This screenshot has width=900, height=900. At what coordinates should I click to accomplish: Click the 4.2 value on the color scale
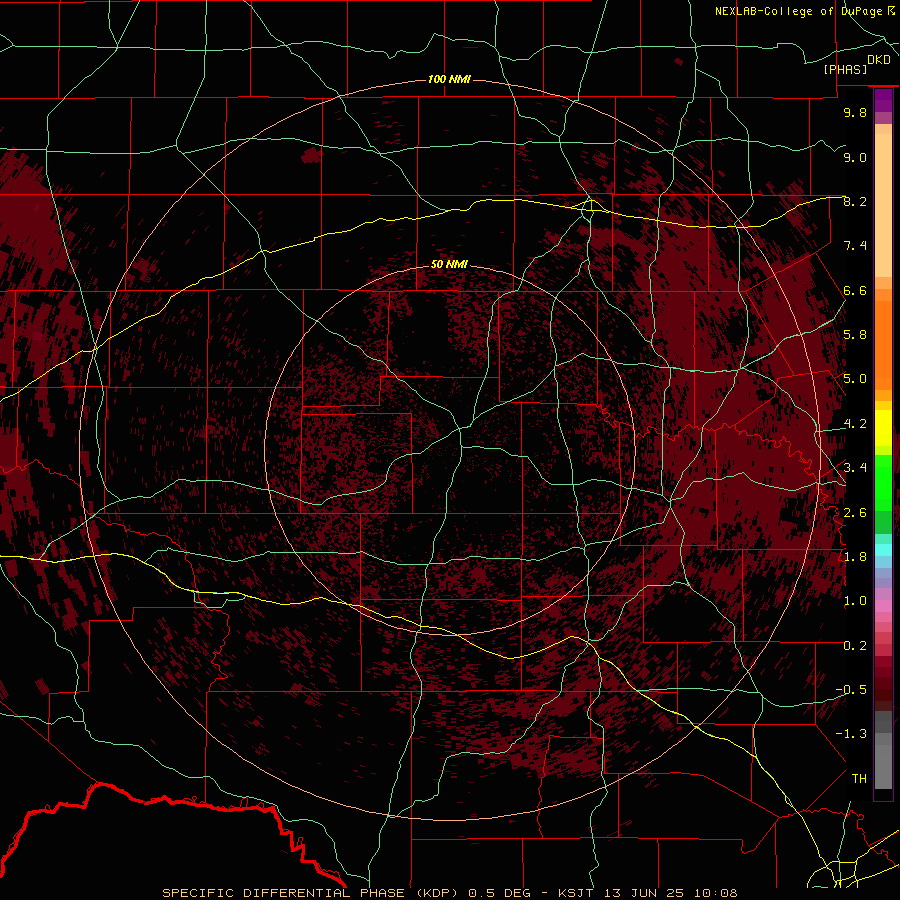click(x=855, y=424)
